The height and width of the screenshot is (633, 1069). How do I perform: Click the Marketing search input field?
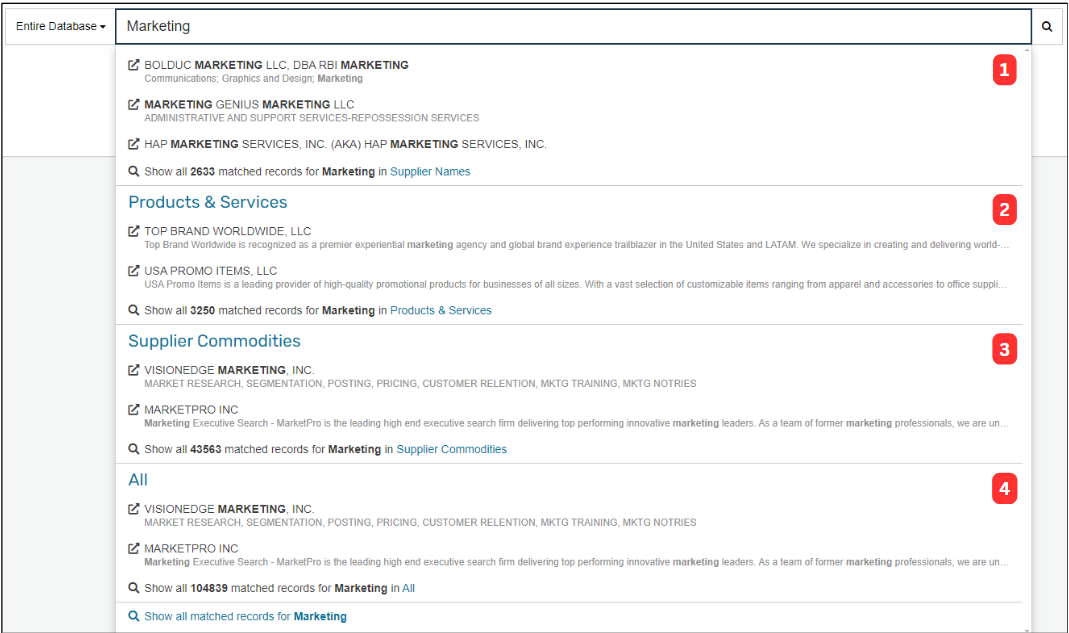[x=573, y=27]
